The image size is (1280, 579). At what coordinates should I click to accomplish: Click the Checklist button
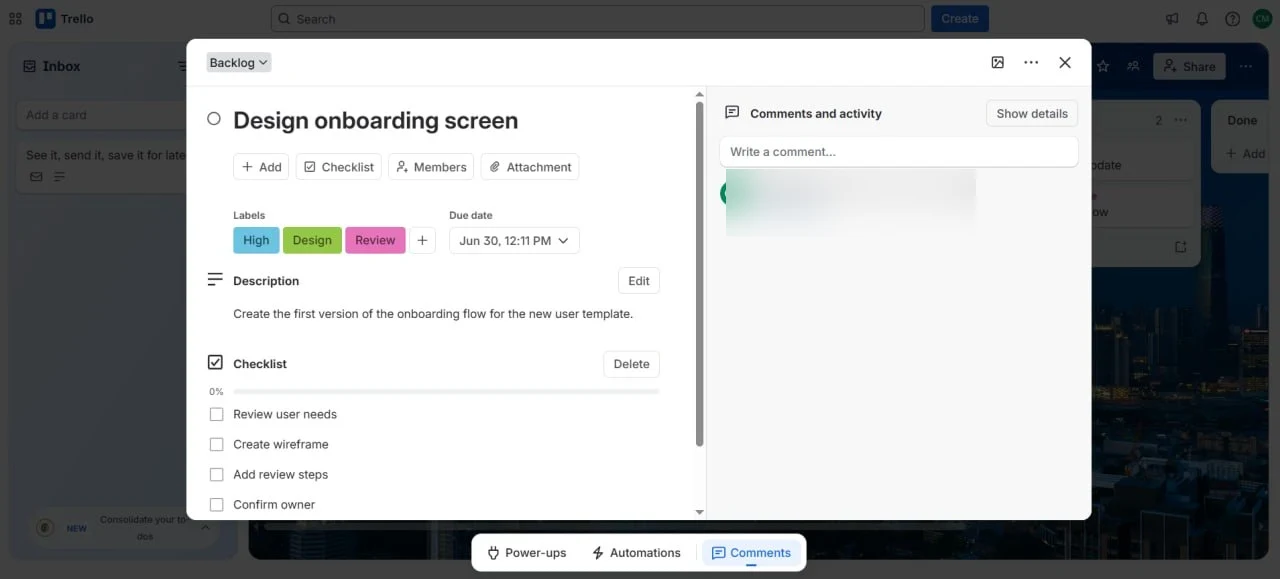pyautogui.click(x=338, y=167)
